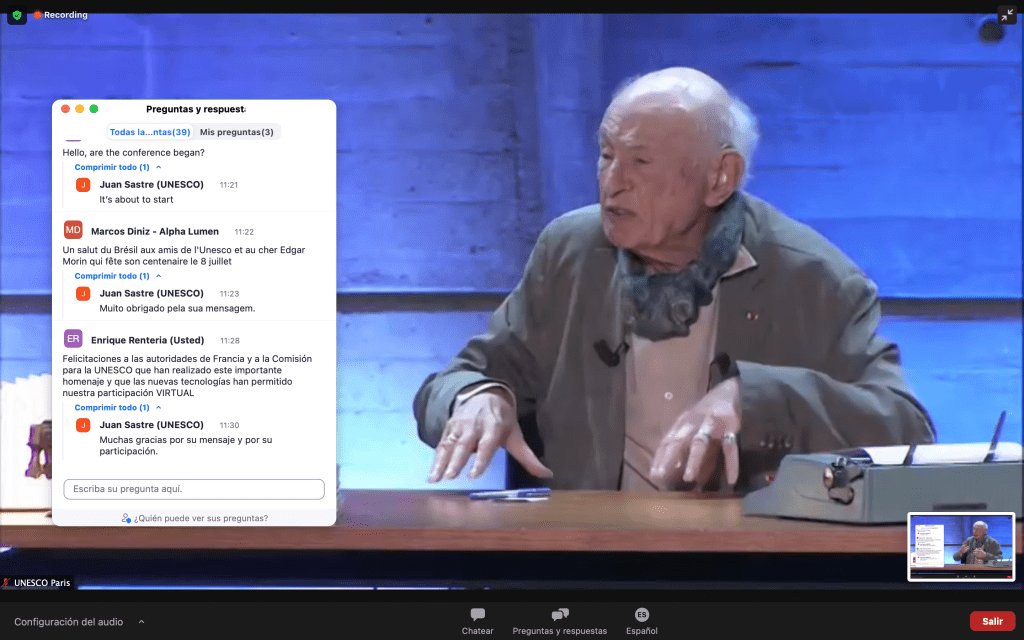Click the 'Escriba su pregunta aquí' input field
The width and height of the screenshot is (1024, 640).
coord(194,489)
